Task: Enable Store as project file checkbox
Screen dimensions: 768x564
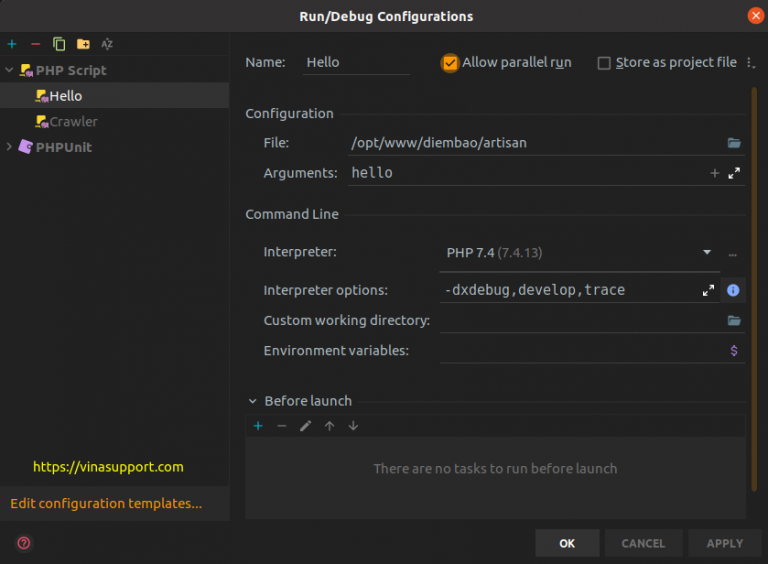Action: click(604, 63)
